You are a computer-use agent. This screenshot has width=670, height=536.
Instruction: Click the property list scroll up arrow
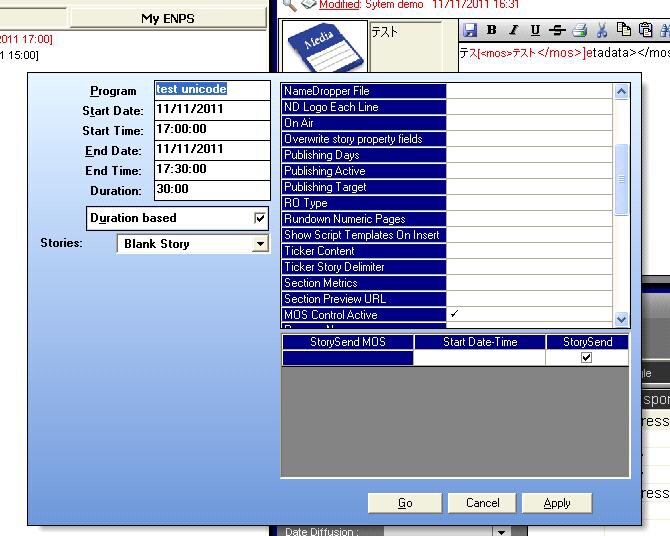(621, 92)
